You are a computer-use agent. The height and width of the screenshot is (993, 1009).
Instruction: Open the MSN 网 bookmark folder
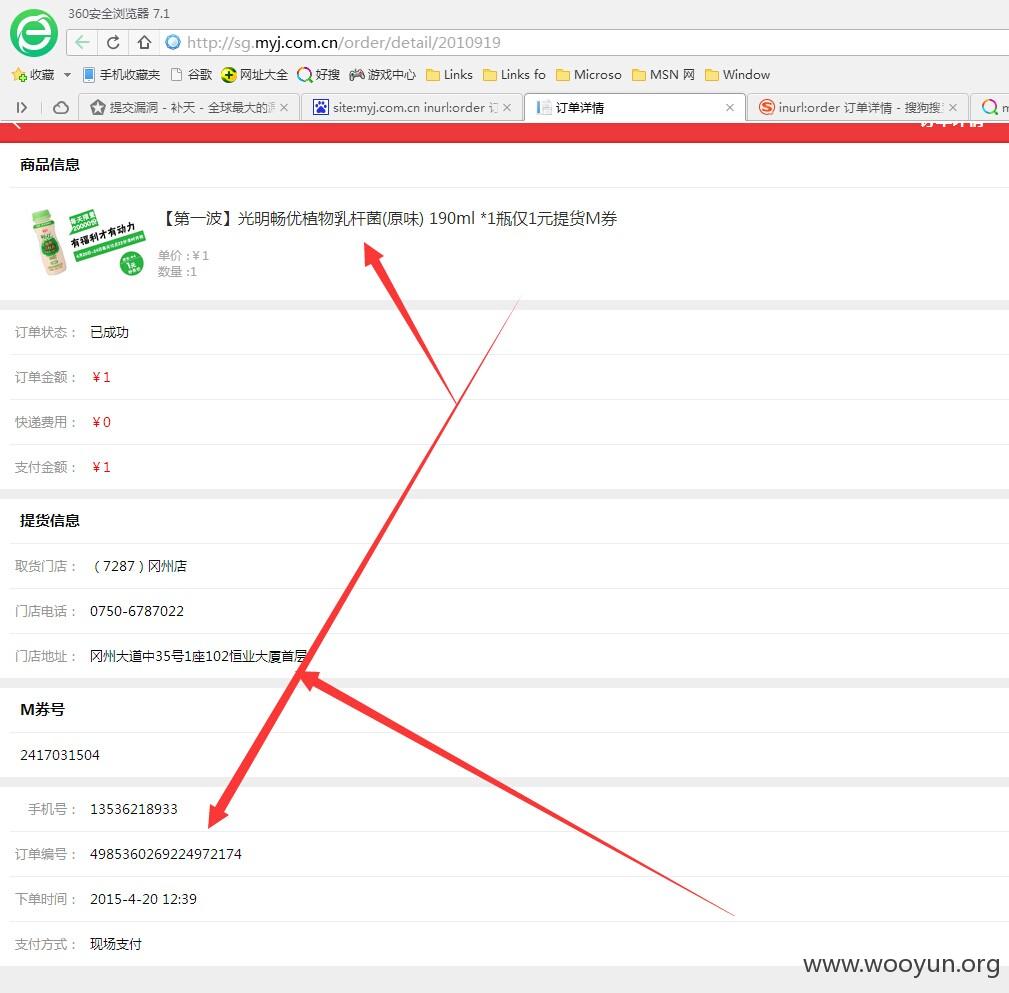(x=663, y=75)
